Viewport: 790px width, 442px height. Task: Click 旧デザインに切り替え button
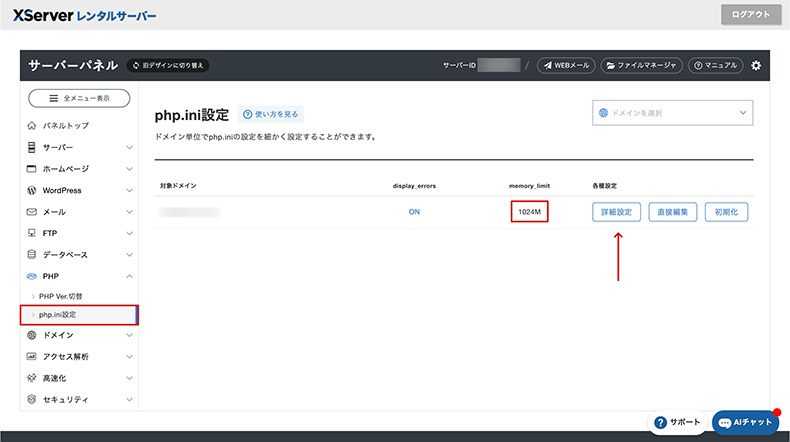point(168,66)
